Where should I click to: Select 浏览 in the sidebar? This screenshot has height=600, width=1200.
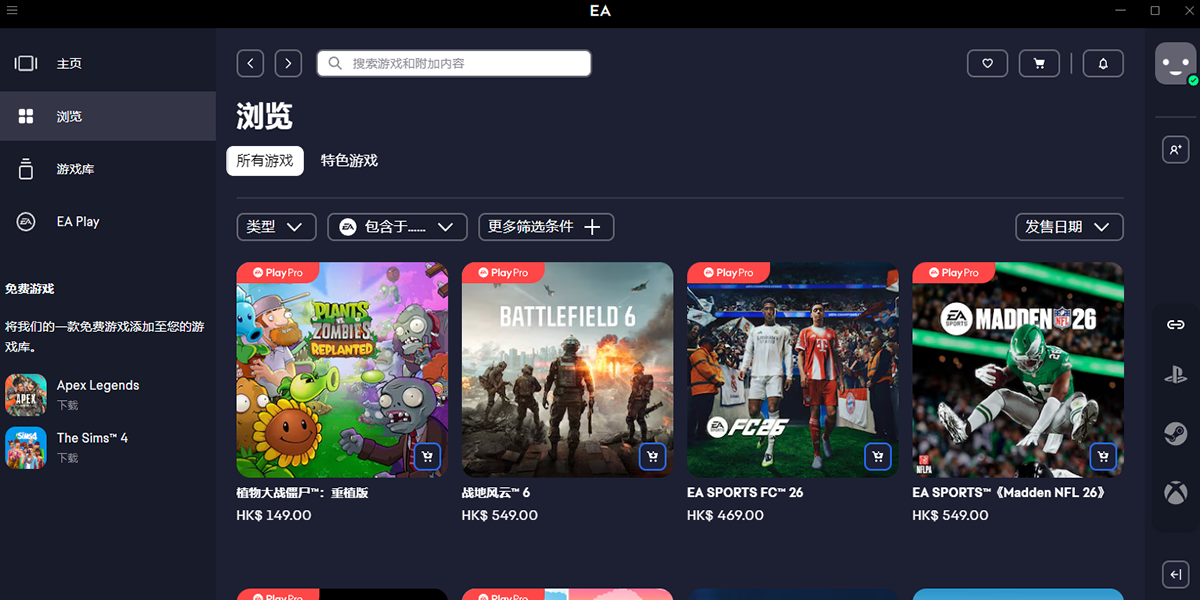[x=108, y=116]
